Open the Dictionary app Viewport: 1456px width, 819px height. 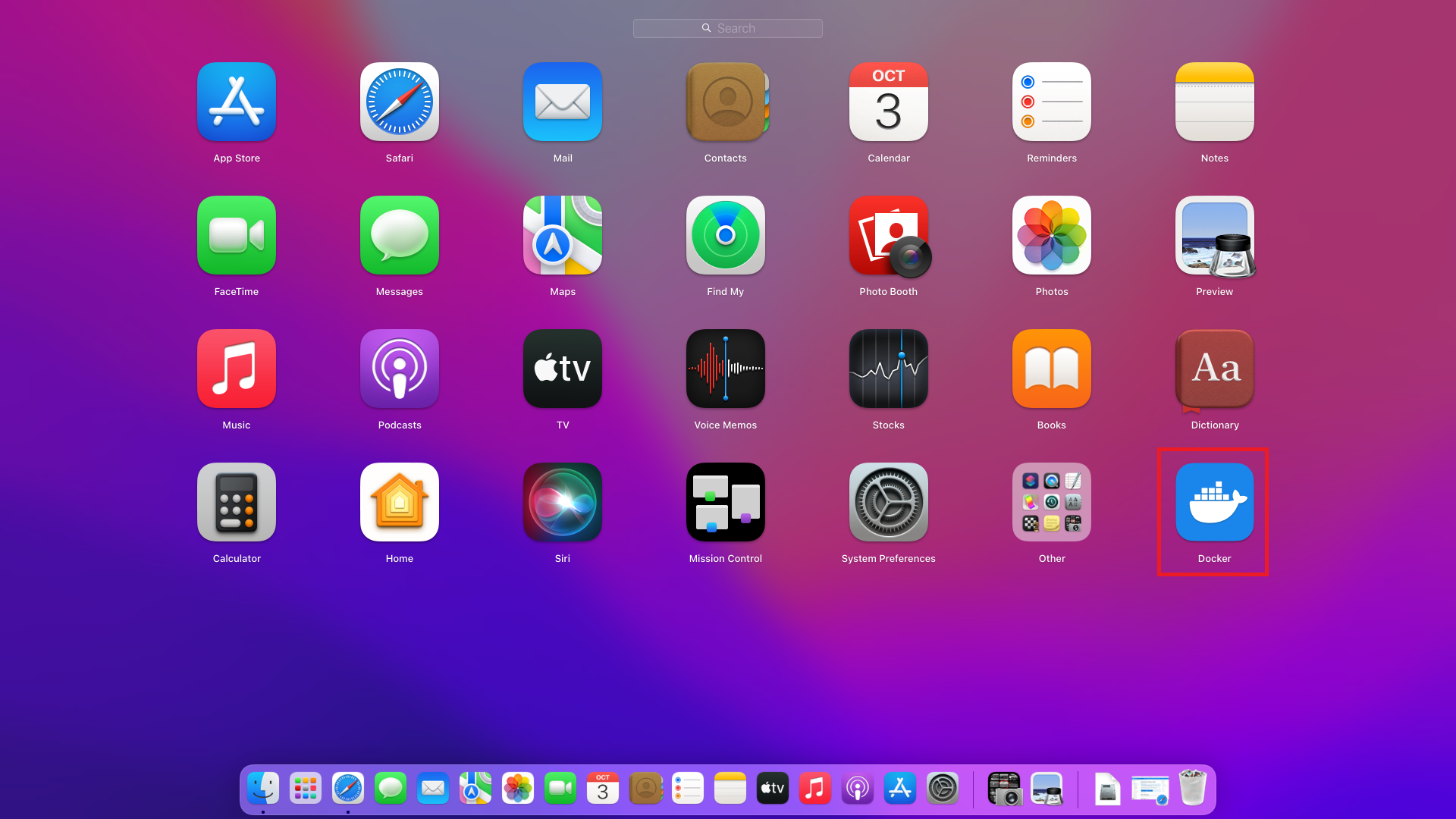coord(1214,369)
